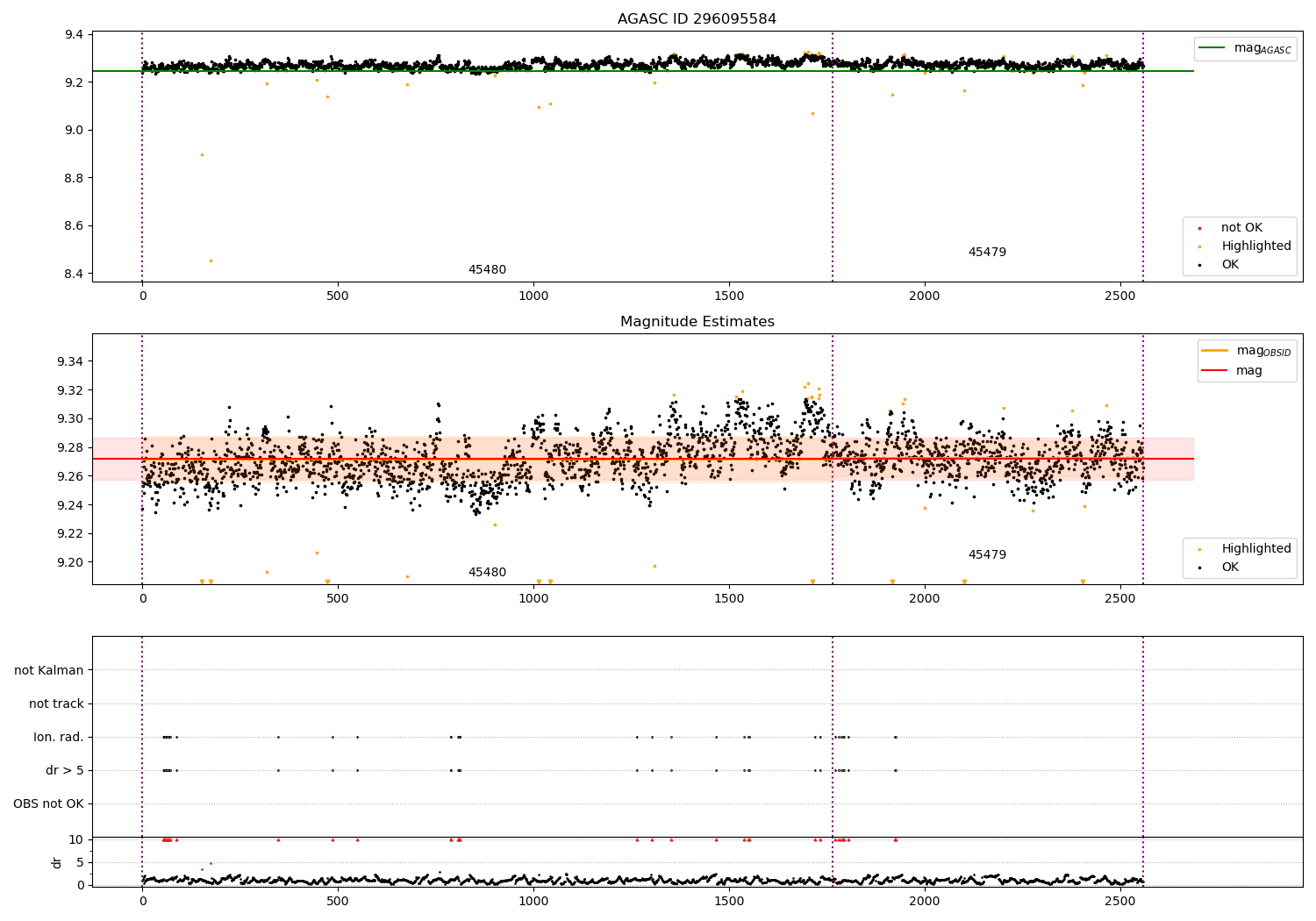Select "Highlighted" legend entry in Magnitude Estimates plot
This screenshot has height=921, width=1316.
[x=1256, y=549]
